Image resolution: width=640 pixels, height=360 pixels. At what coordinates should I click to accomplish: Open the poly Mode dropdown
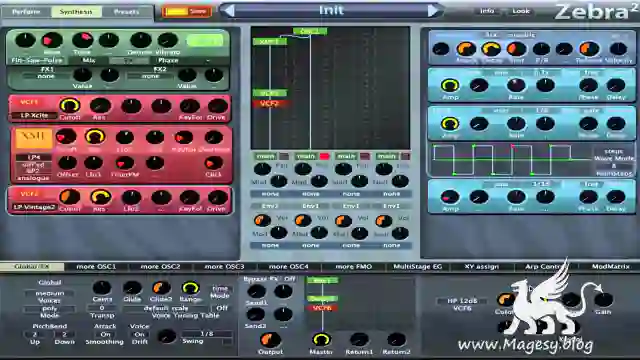point(49,309)
